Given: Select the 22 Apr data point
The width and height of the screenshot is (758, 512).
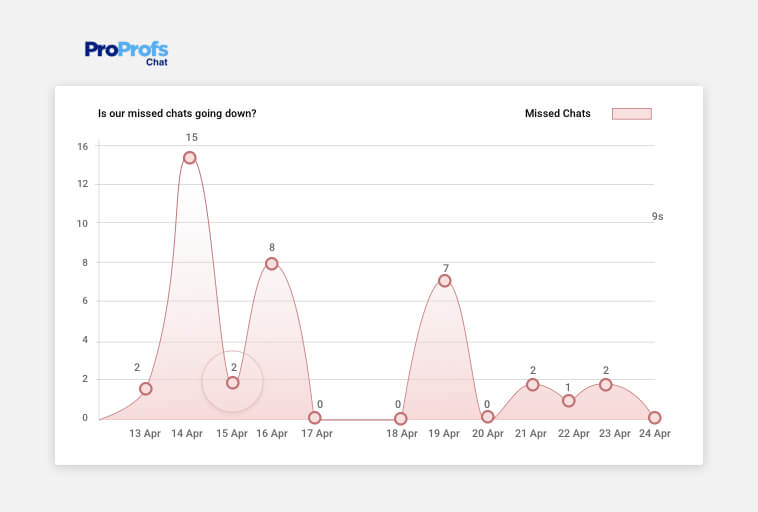Looking at the screenshot, I should pyautogui.click(x=569, y=401).
